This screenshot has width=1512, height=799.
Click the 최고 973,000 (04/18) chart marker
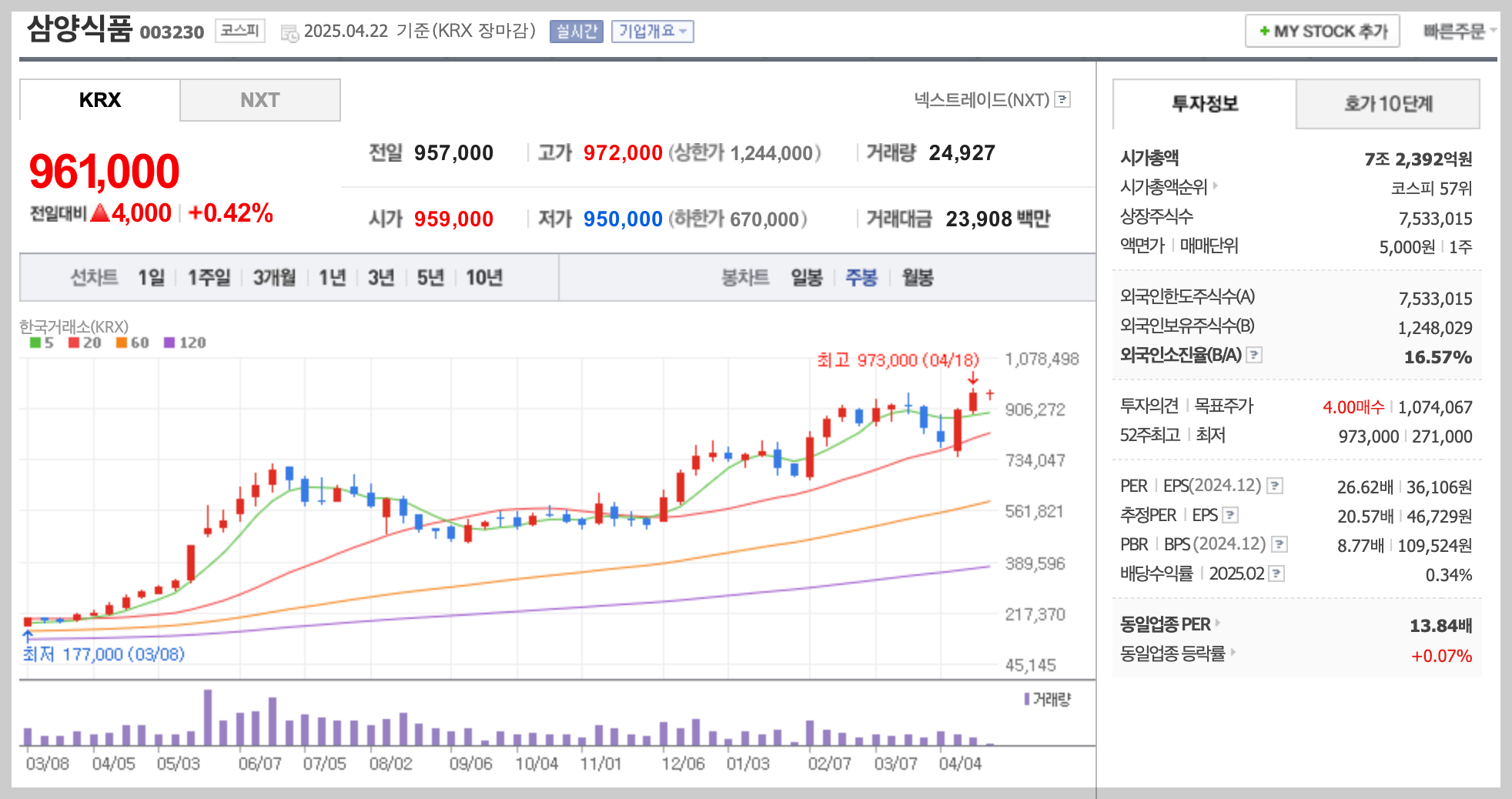pyautogui.click(x=898, y=360)
